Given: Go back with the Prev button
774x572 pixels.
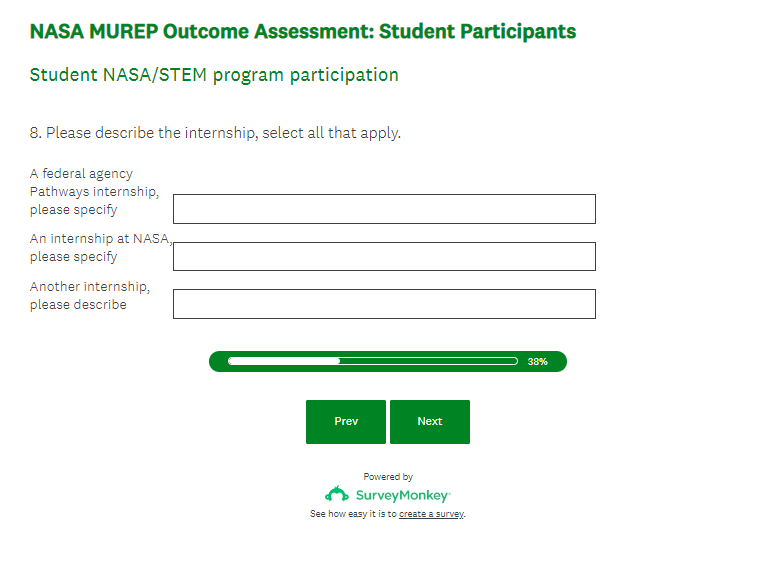Looking at the screenshot, I should (346, 422).
